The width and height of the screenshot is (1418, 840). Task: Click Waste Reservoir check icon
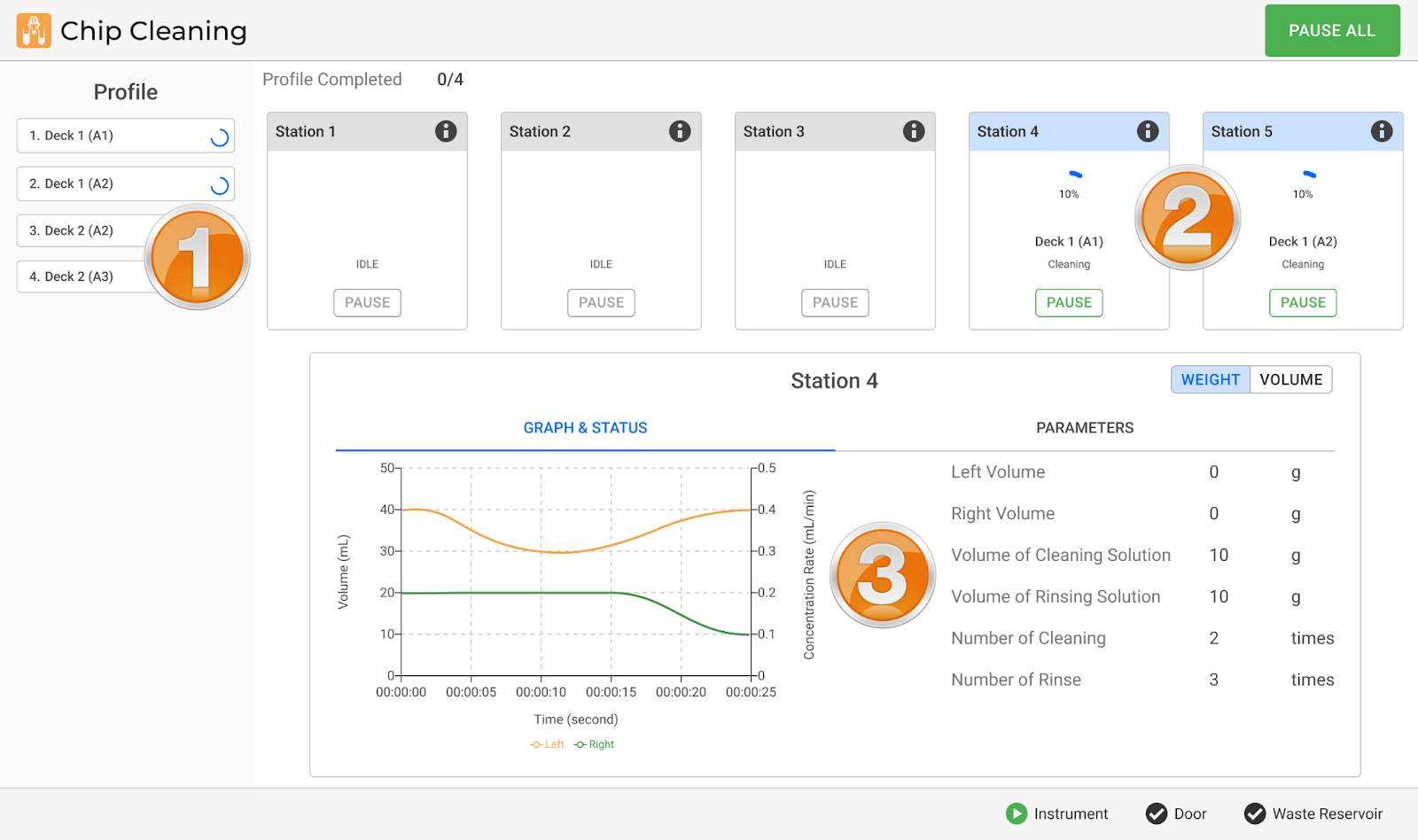click(1255, 813)
